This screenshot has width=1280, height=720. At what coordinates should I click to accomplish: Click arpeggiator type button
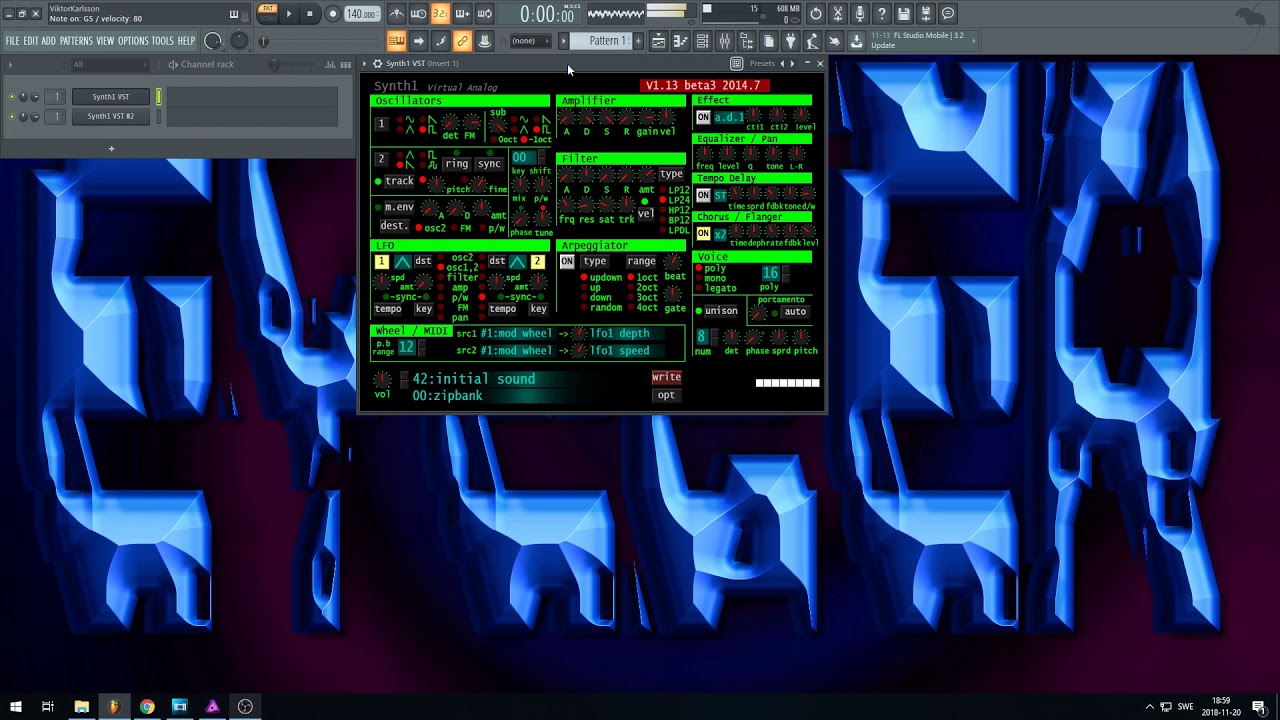click(x=595, y=262)
